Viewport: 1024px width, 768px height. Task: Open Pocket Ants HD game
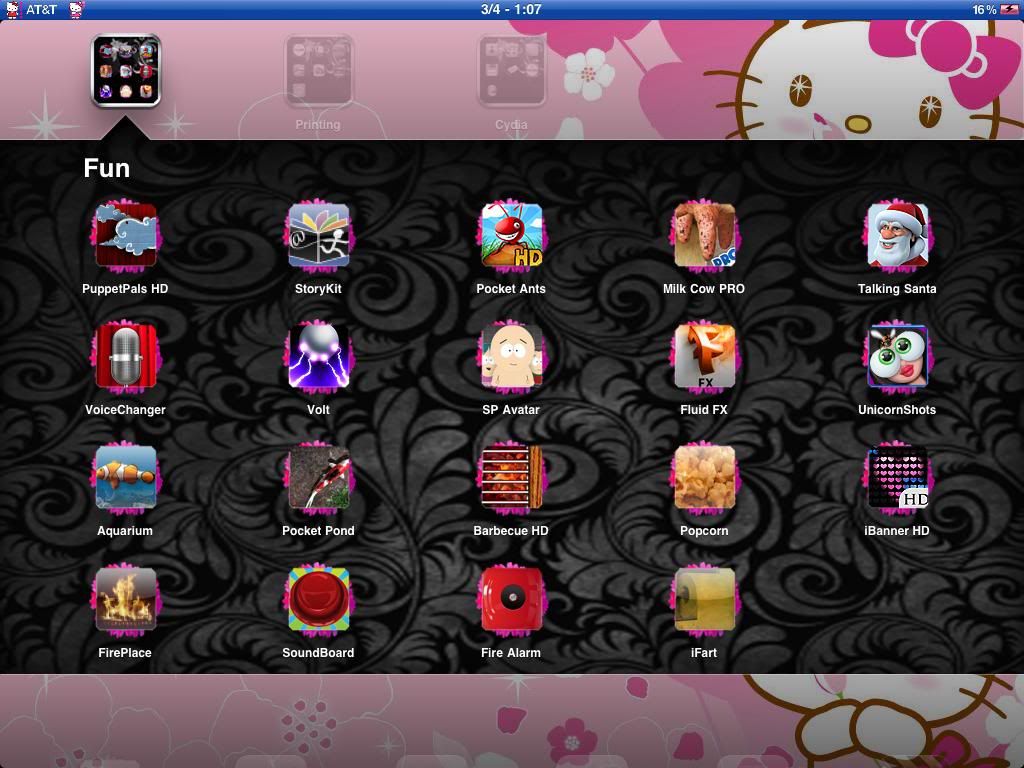(x=511, y=235)
